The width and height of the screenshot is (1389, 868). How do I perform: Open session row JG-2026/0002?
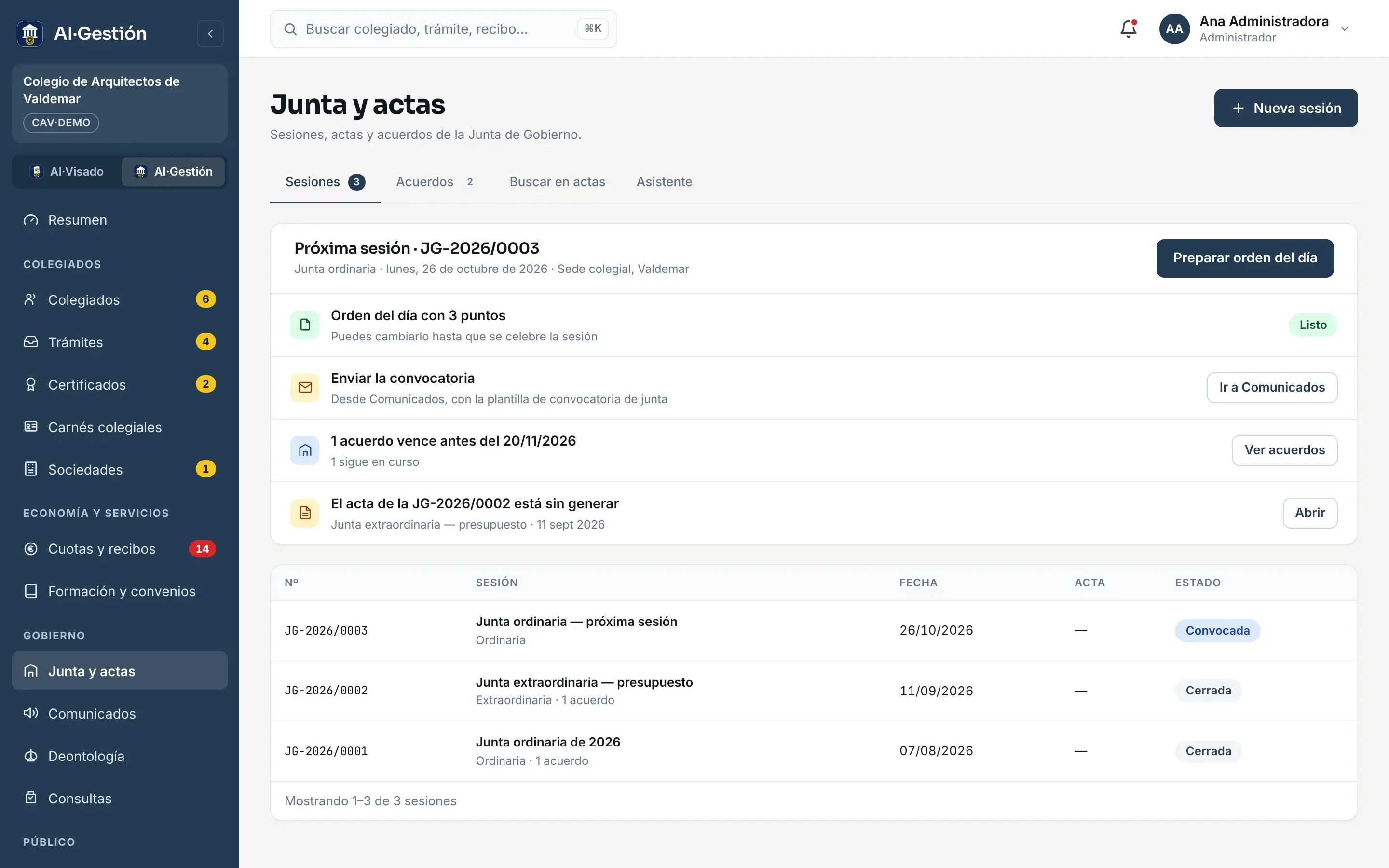coord(813,691)
